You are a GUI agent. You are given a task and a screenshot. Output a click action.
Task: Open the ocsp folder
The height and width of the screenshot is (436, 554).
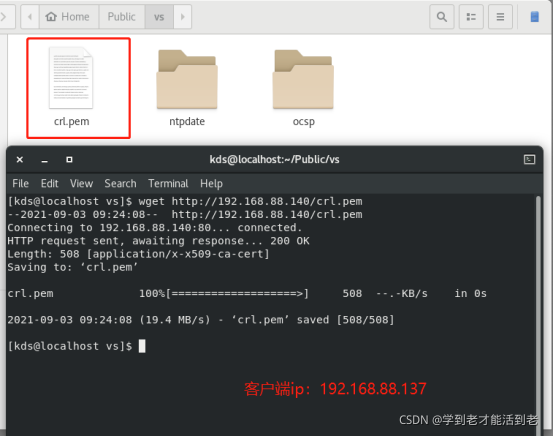[x=303, y=79]
